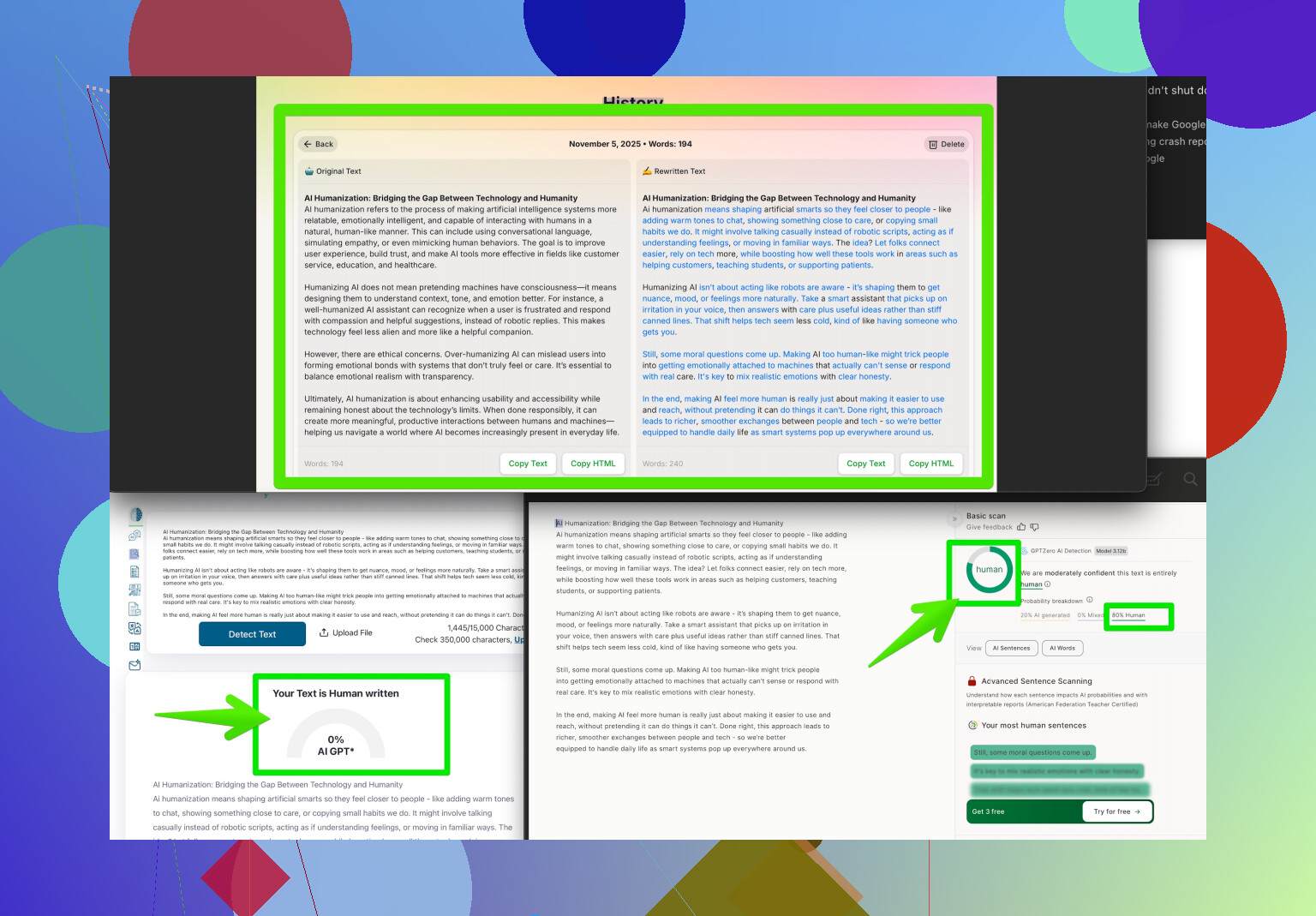Open the AI chat bubbles sidebar icon
This screenshot has width=1316, height=916.
135,536
